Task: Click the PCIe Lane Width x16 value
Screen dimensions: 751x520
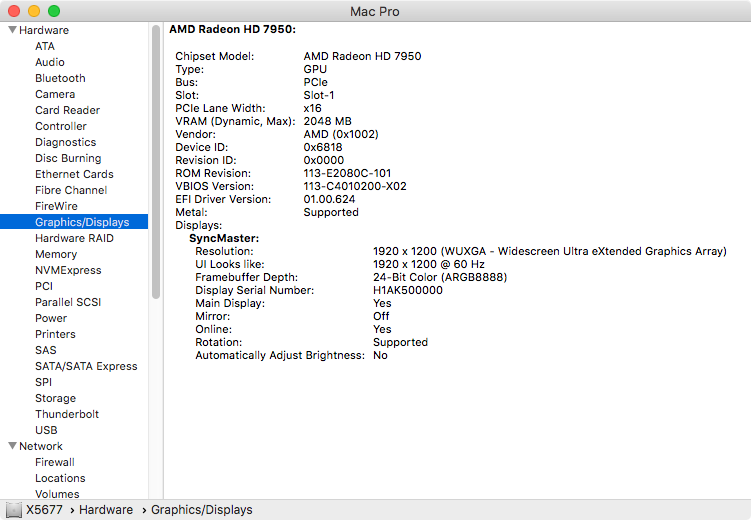Action: click(x=312, y=108)
